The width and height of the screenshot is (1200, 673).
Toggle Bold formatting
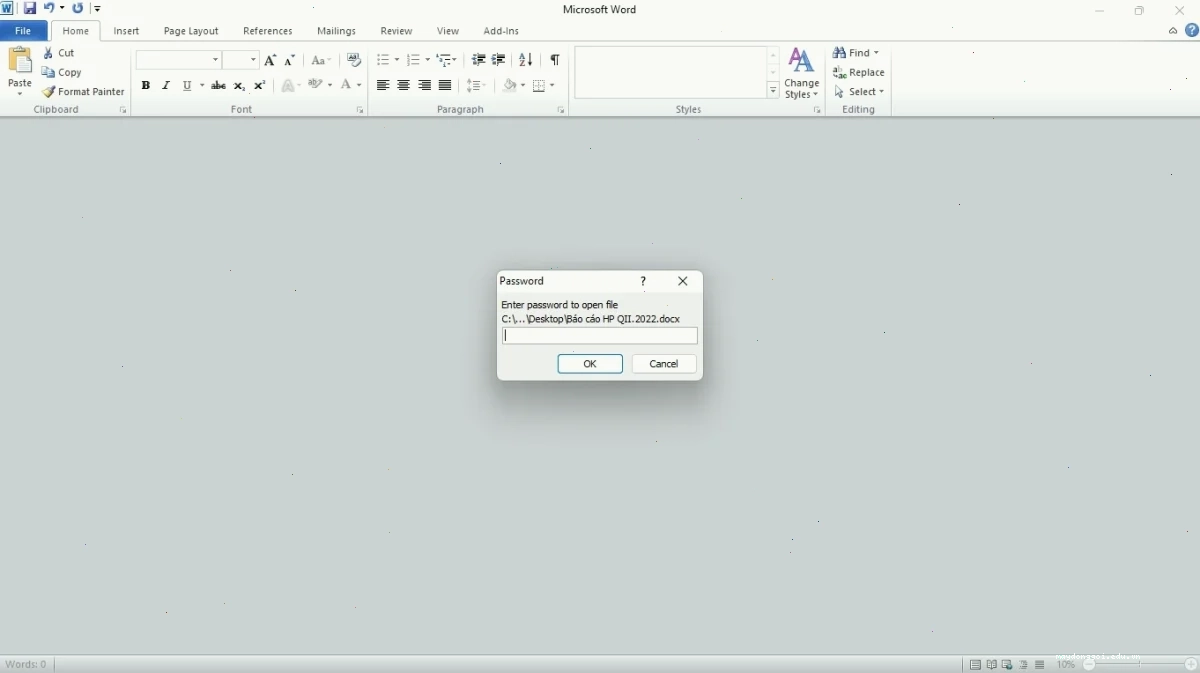coord(146,86)
